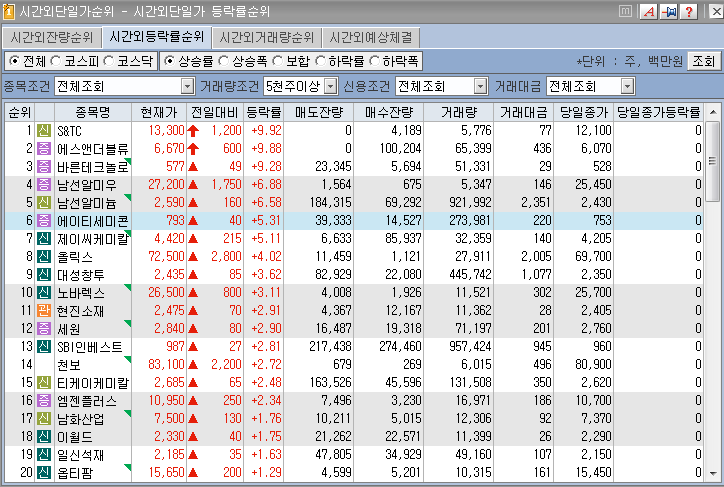Image resolution: width=724 pixels, height=487 pixels.
Task: Click the orange 관 badge next to 현진소재
Action: pos(44,311)
